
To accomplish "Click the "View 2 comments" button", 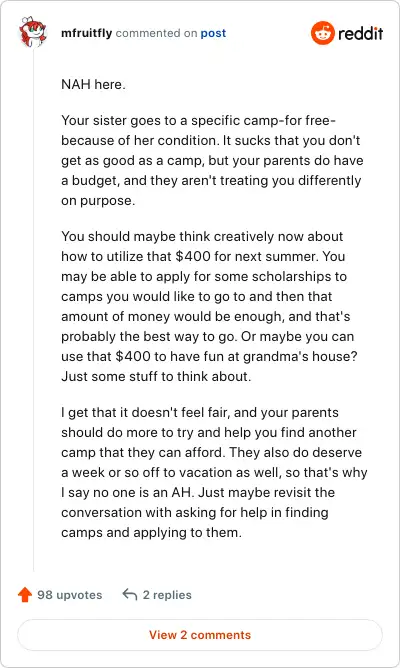I will [x=200, y=635].
